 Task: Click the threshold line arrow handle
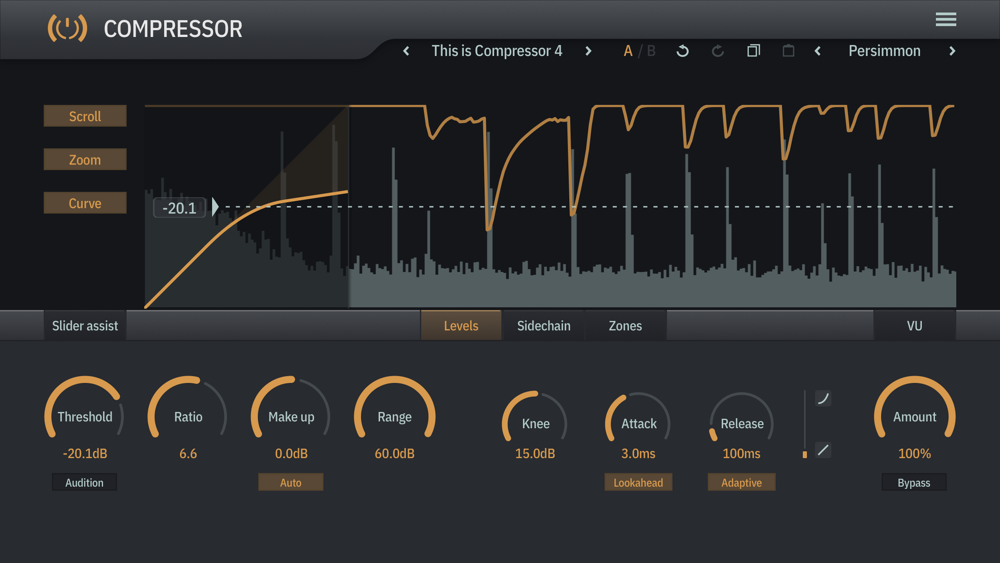coord(216,207)
